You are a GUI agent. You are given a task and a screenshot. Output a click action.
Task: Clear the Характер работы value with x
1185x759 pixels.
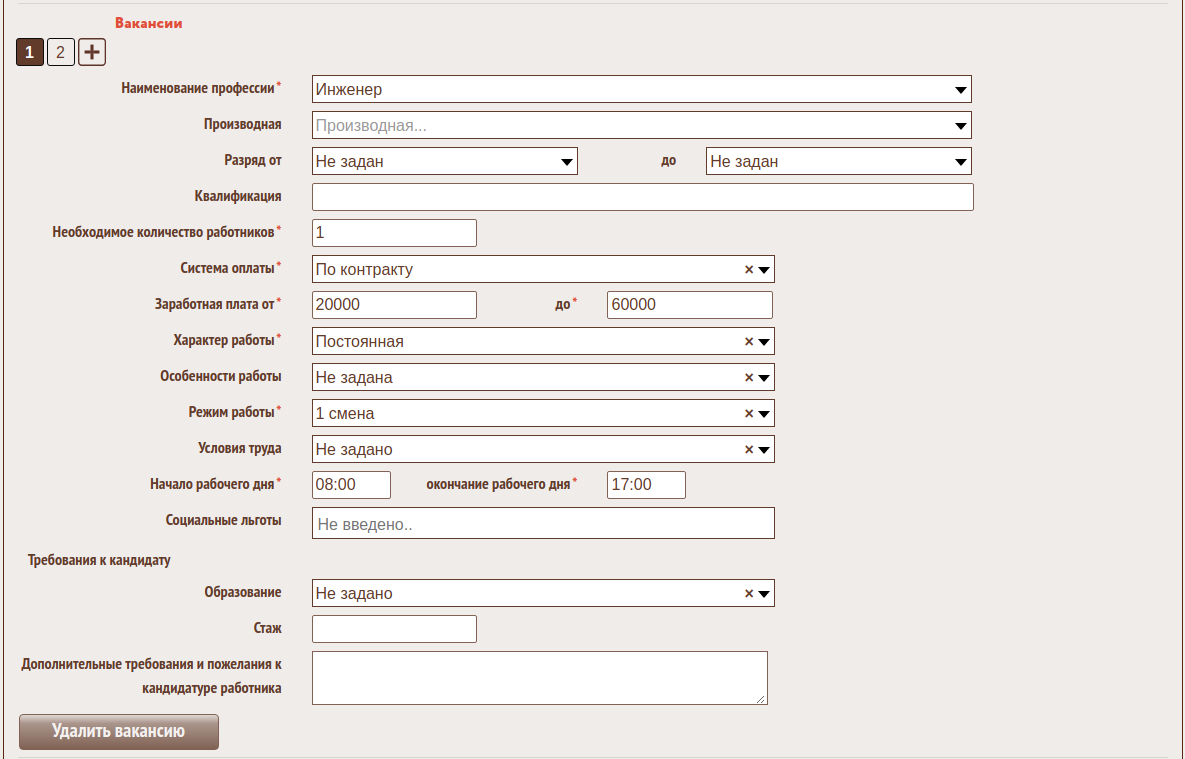(748, 342)
